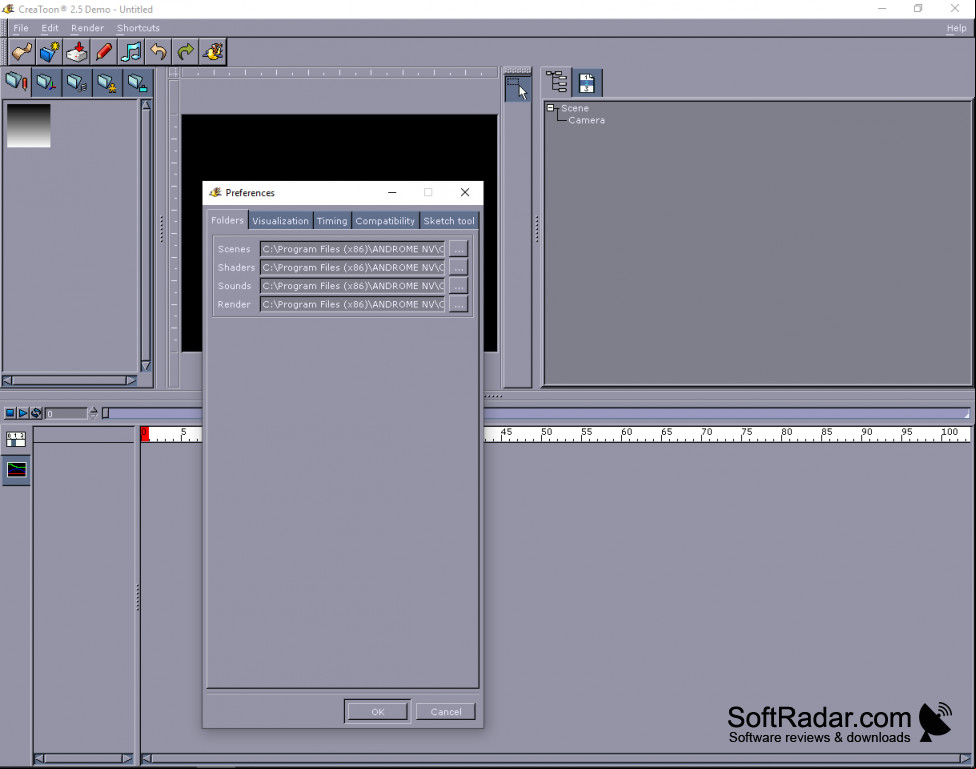Browse for the Shaders folder
The height and width of the screenshot is (769, 976).
459,268
